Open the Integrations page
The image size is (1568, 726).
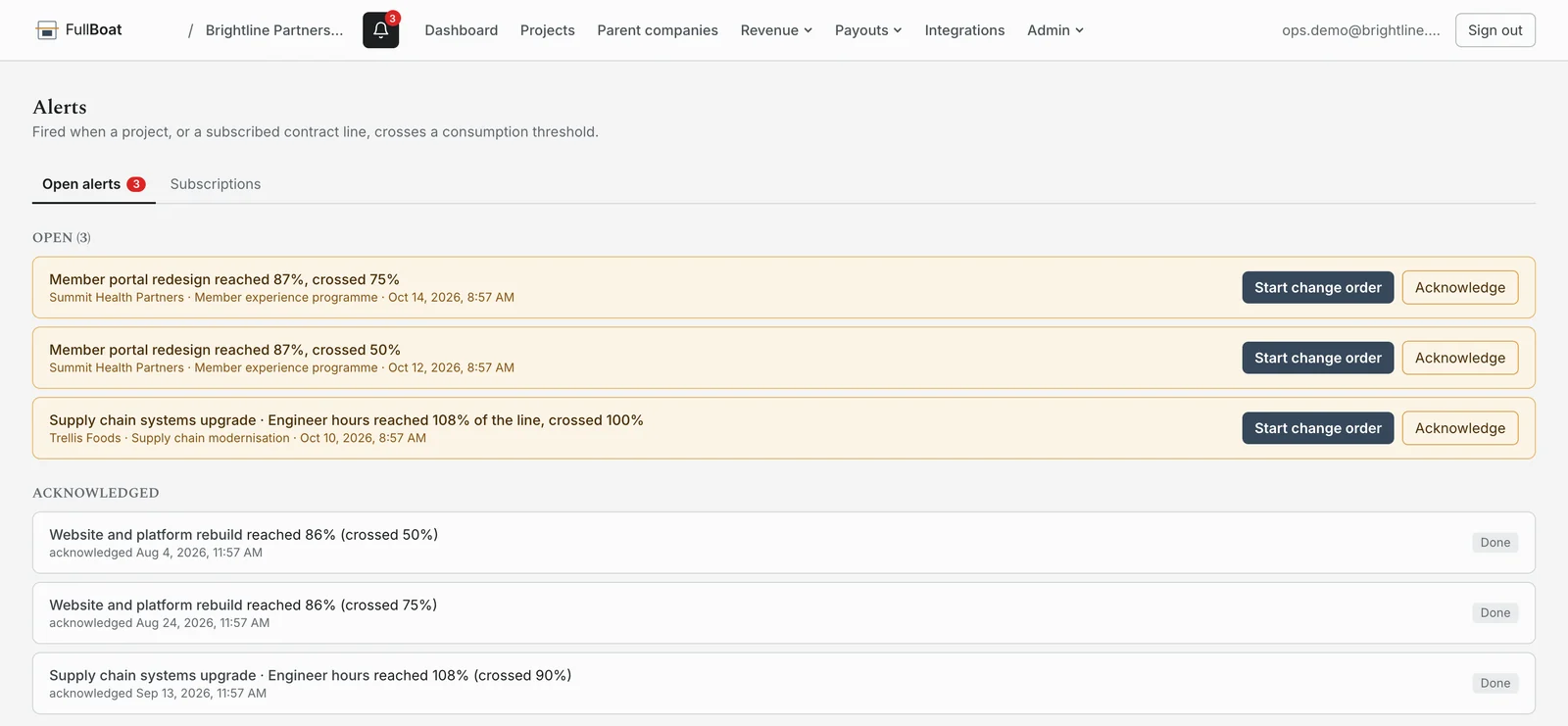click(x=964, y=30)
